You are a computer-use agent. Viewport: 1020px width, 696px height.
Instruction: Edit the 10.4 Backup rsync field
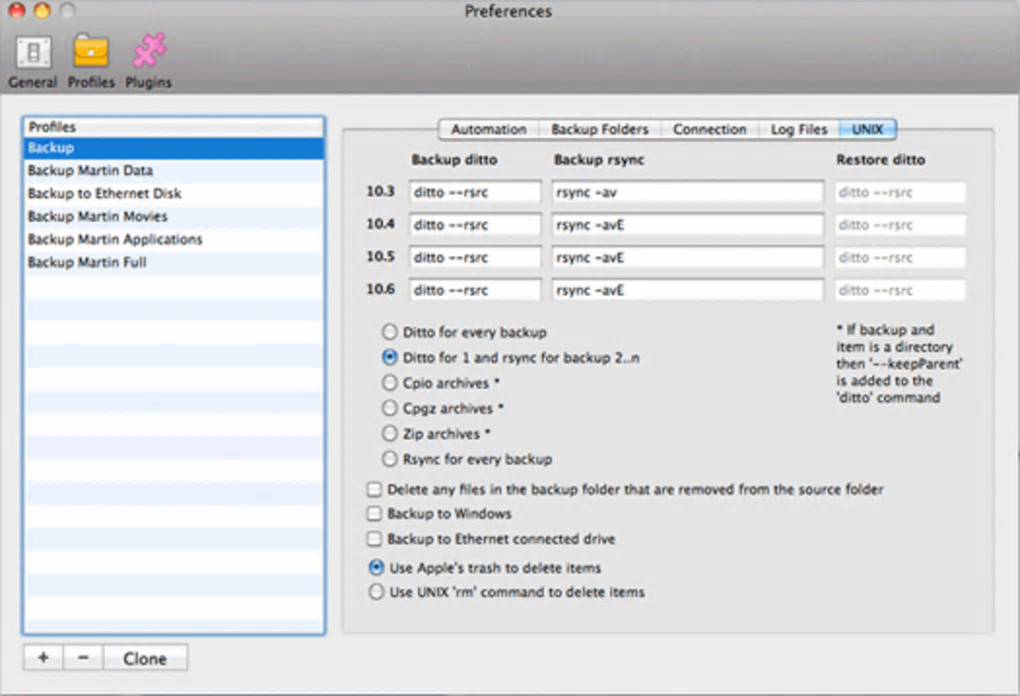click(688, 225)
